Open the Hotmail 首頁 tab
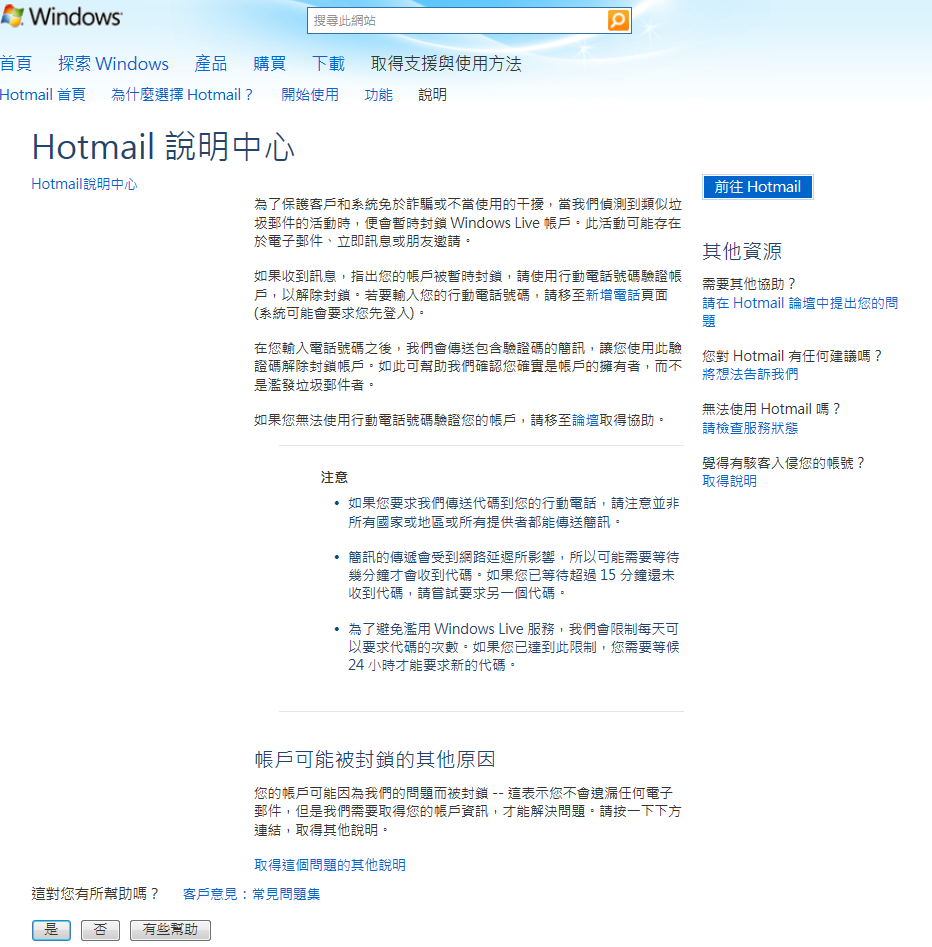932x947 pixels. [42, 95]
